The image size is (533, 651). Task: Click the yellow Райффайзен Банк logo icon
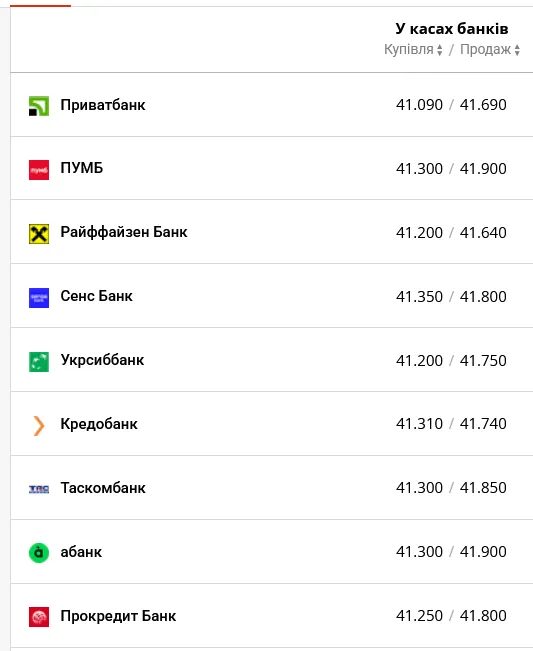click(39, 234)
